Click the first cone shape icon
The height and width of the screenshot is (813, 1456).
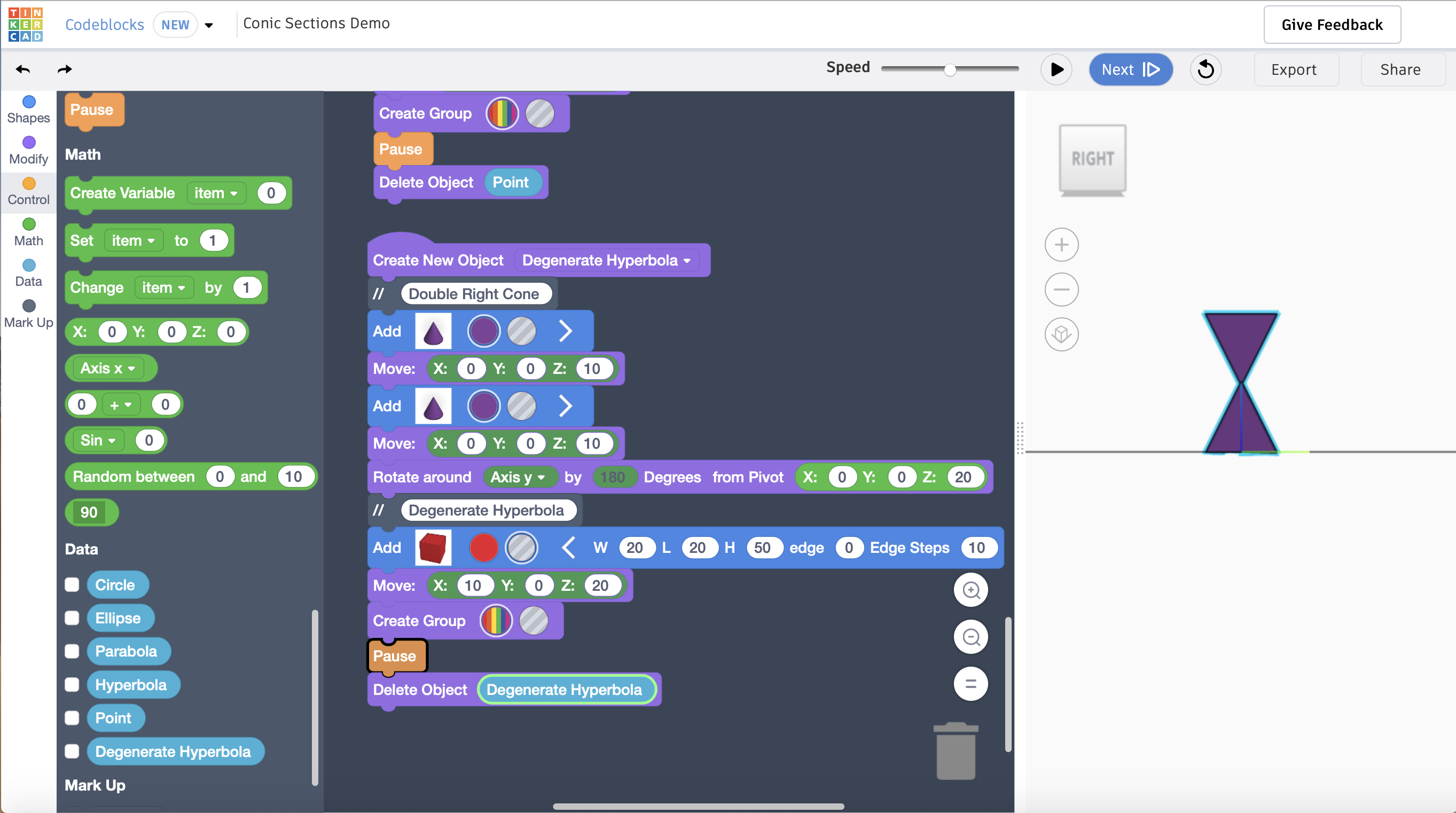pos(433,331)
